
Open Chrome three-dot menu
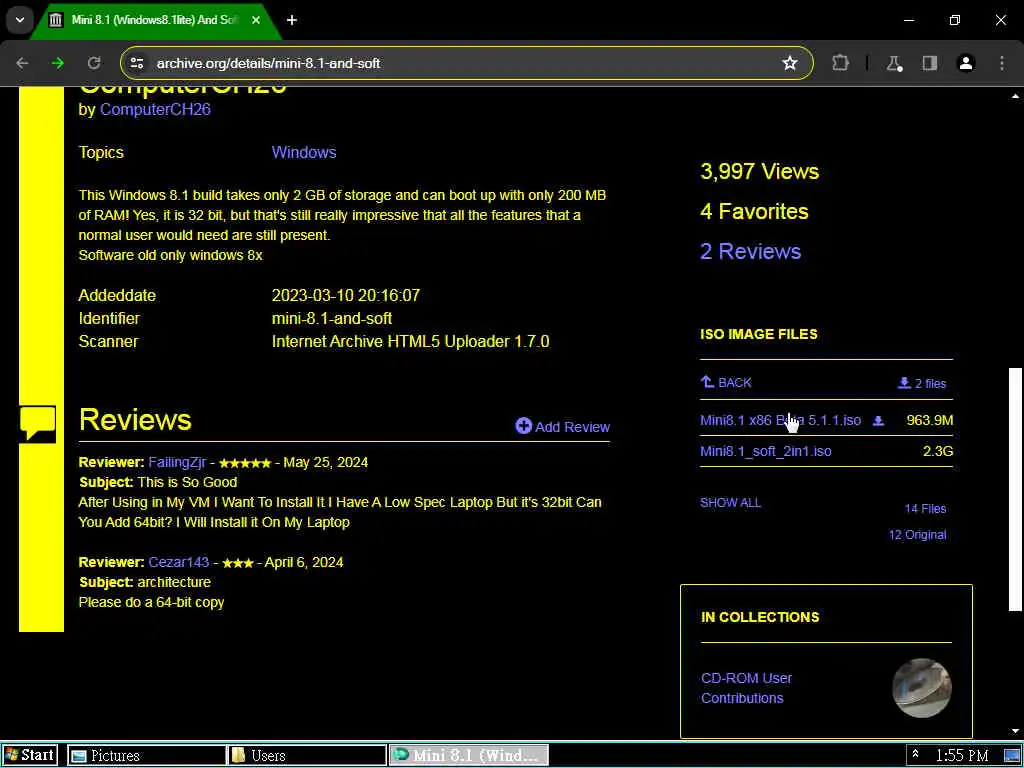tap(1002, 63)
